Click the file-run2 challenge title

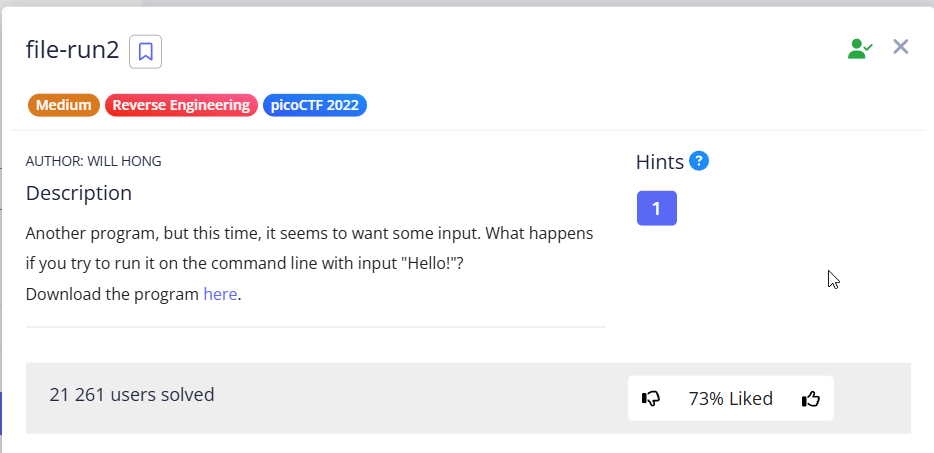[72, 51]
